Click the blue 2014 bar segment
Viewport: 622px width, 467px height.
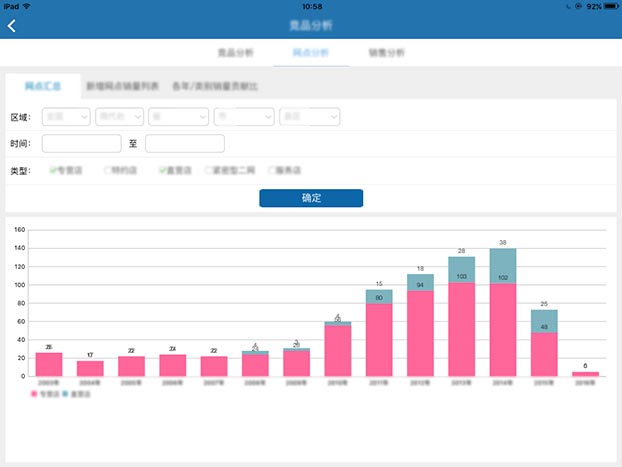(503, 265)
